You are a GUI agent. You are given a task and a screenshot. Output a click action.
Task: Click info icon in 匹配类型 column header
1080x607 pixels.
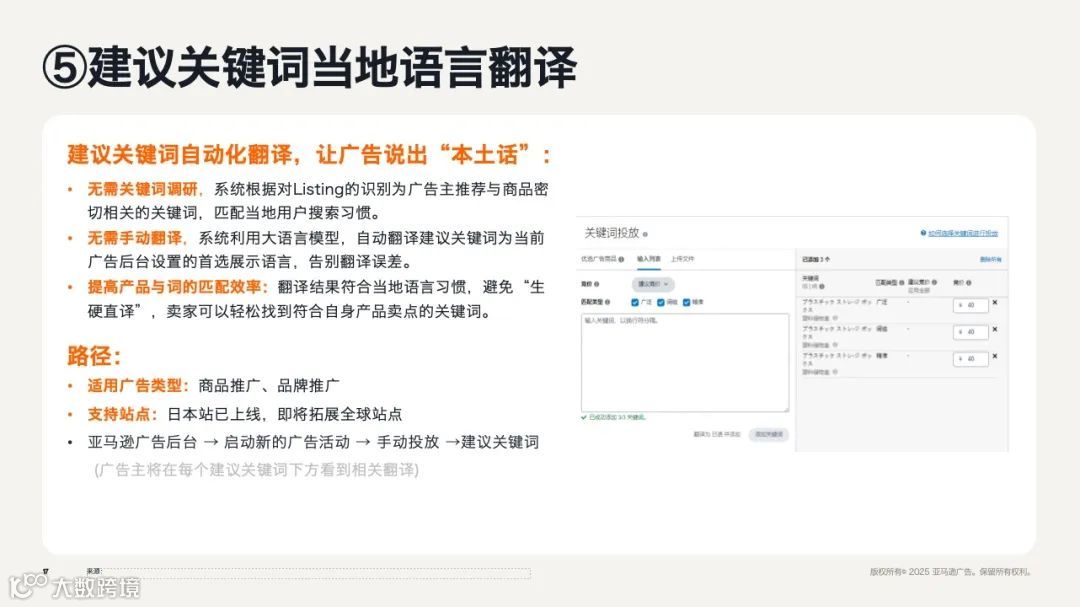(902, 282)
